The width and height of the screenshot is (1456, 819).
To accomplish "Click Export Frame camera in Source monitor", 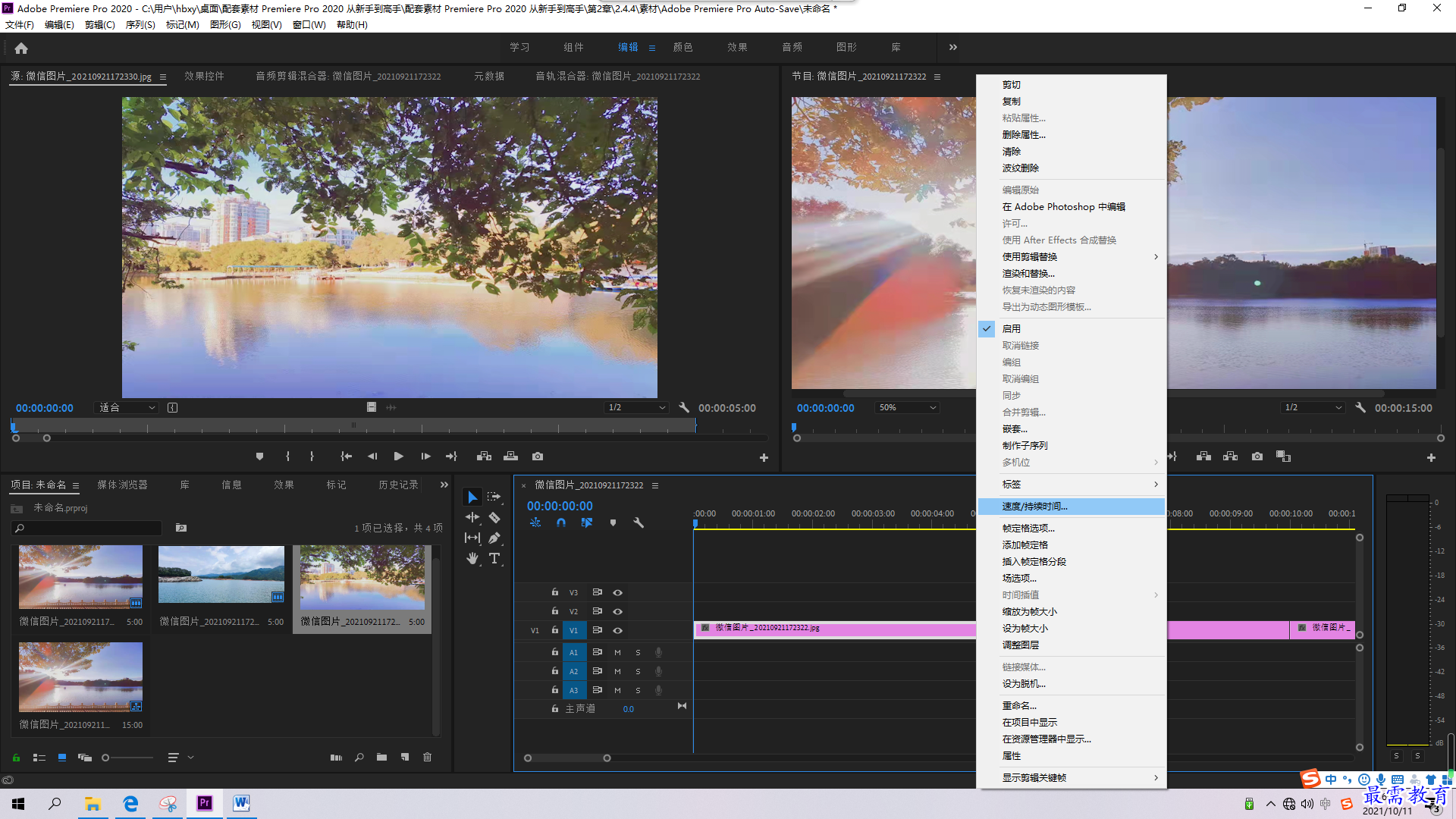I will pos(538,457).
